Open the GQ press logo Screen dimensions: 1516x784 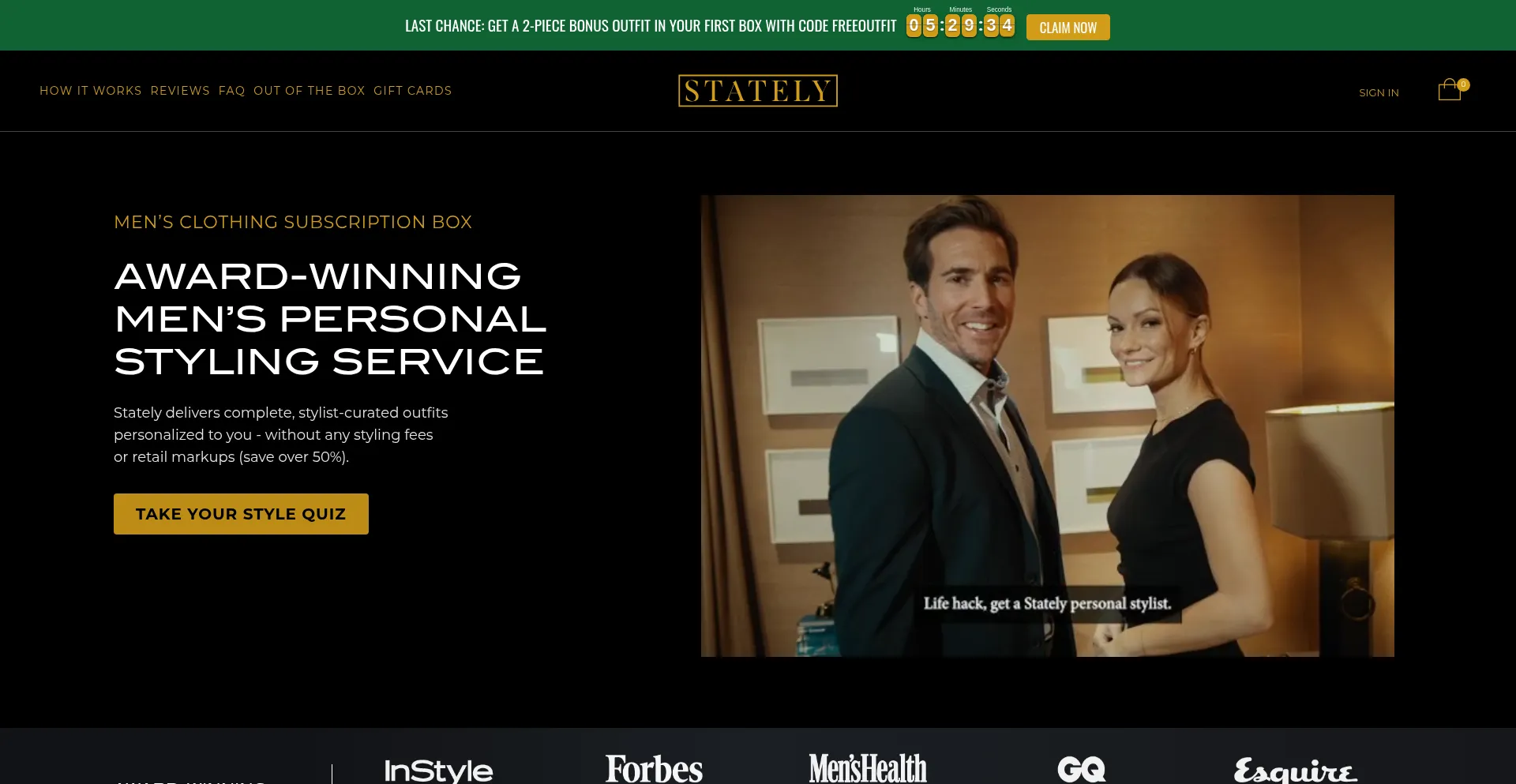[1082, 770]
